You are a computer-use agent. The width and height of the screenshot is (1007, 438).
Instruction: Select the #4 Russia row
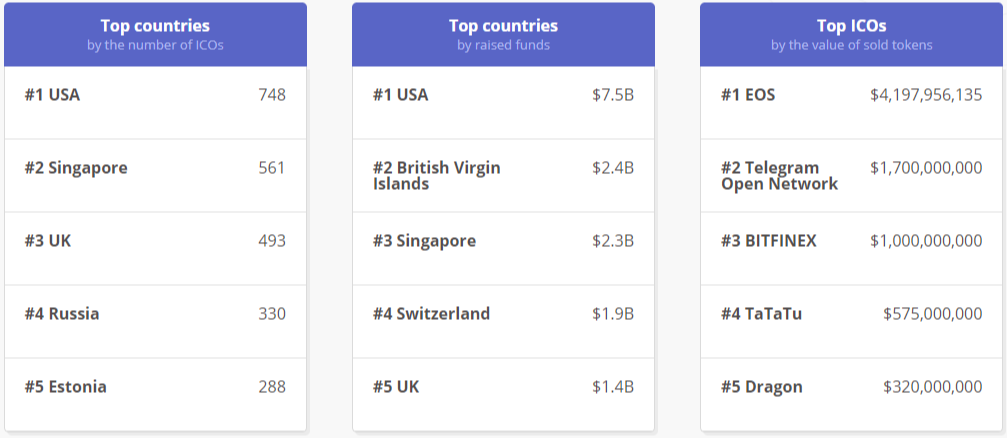155,314
